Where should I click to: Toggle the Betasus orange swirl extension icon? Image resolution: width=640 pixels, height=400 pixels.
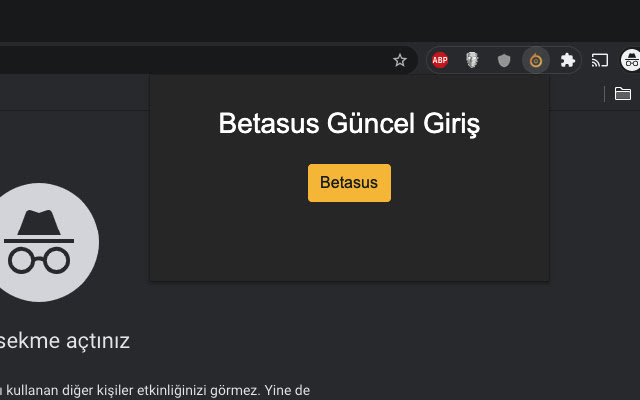[536, 60]
